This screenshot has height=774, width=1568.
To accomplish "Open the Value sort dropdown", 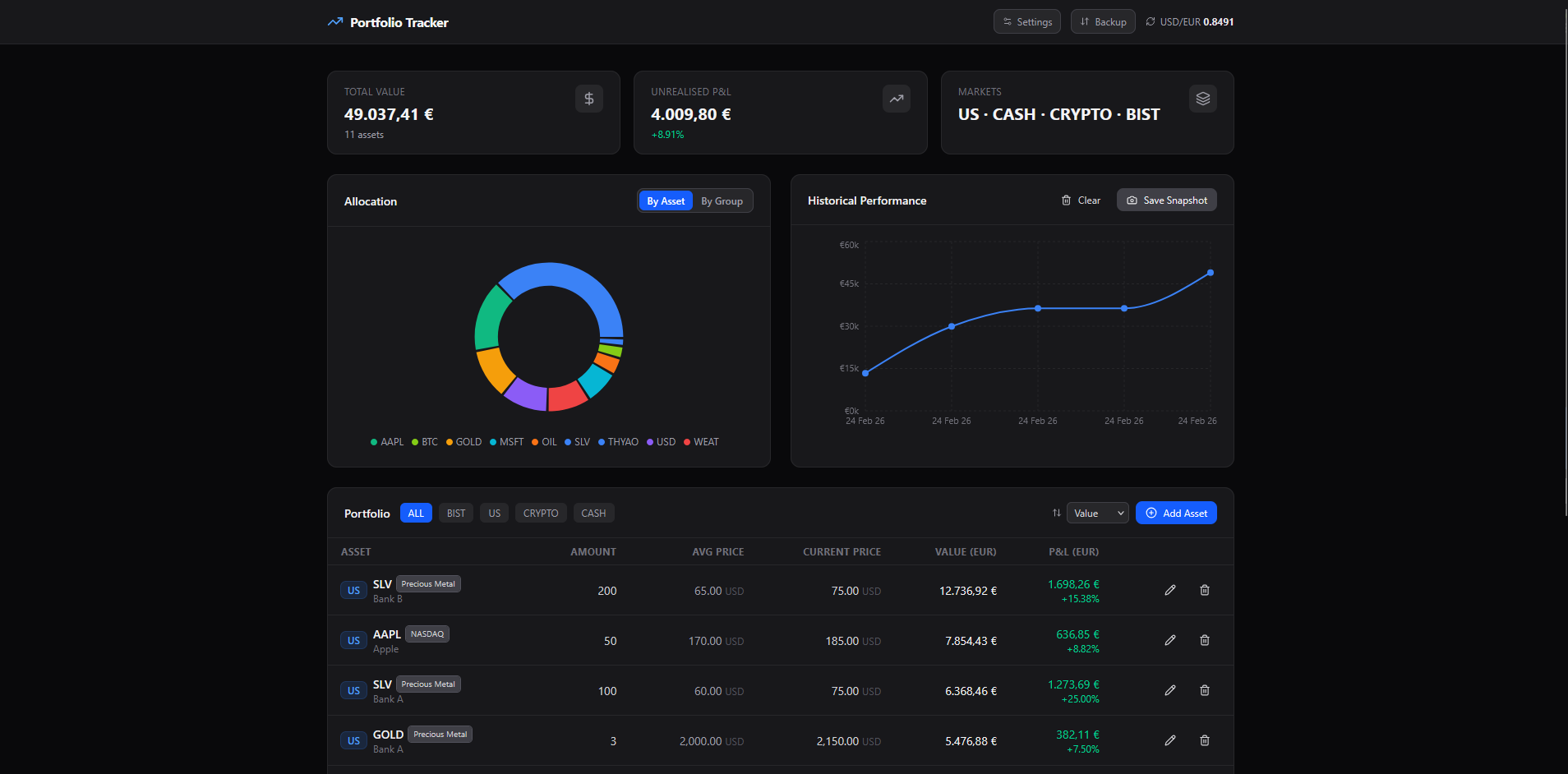I will point(1096,513).
